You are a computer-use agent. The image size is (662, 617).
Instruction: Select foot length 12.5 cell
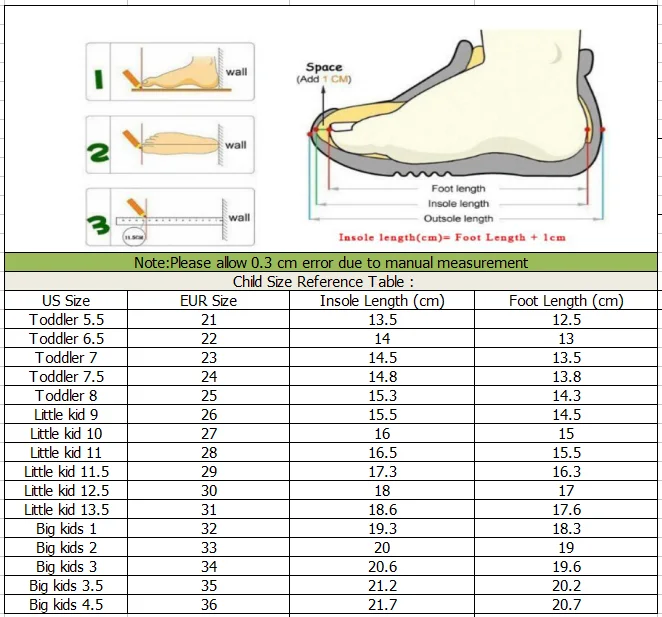(x=566, y=320)
